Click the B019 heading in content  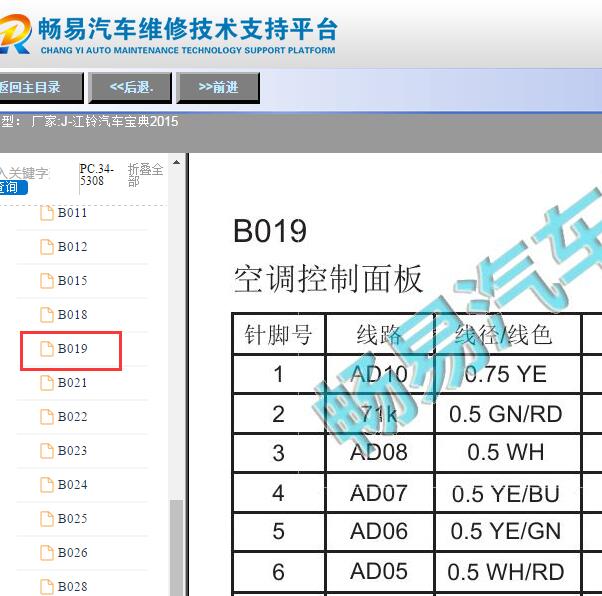[x=270, y=231]
